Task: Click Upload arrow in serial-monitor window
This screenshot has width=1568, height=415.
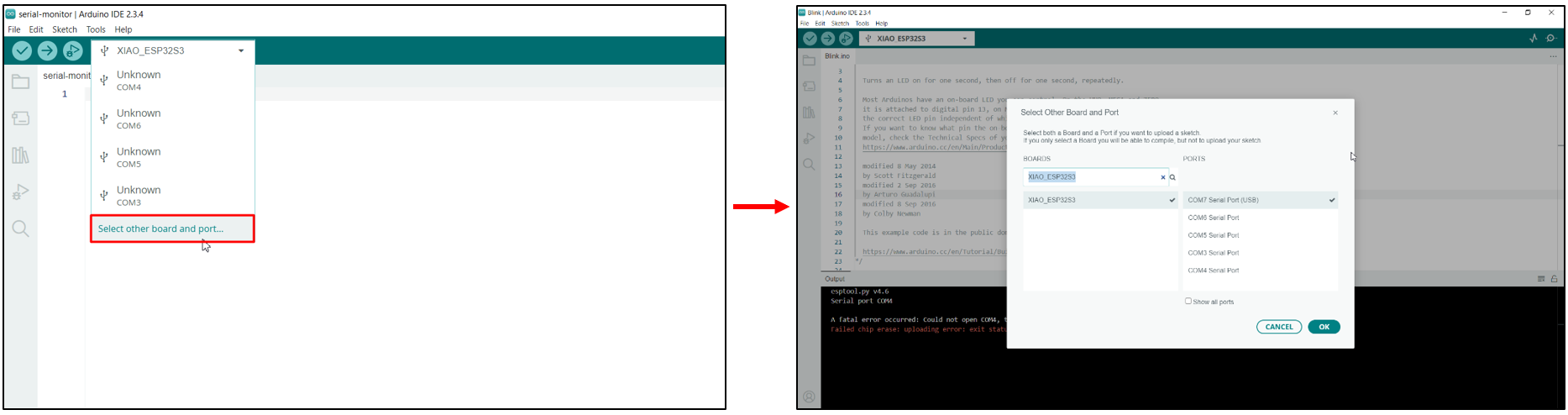Action: [48, 51]
